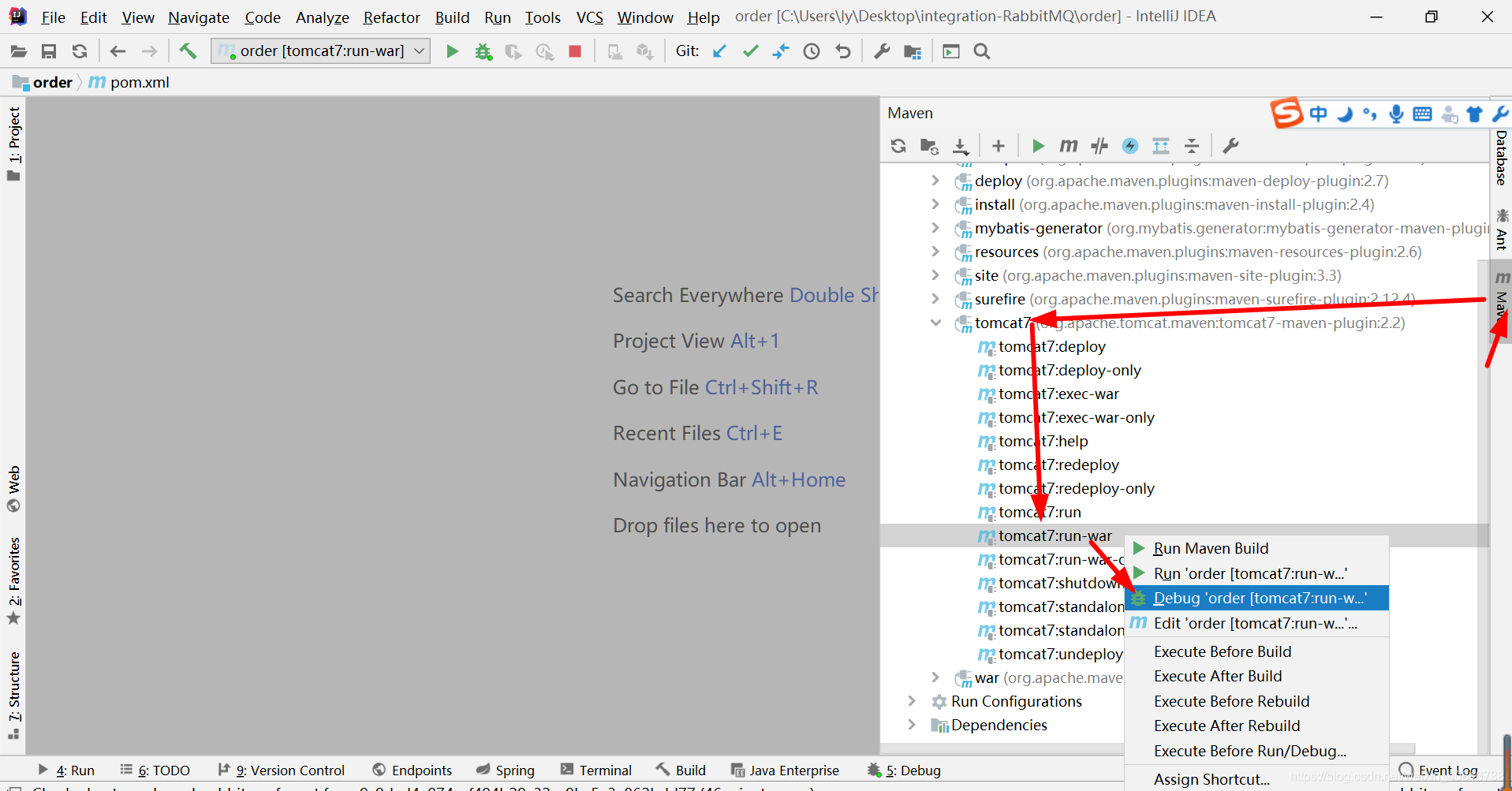Expand the resources plugin node
The height and width of the screenshot is (791, 1512).
(935, 252)
